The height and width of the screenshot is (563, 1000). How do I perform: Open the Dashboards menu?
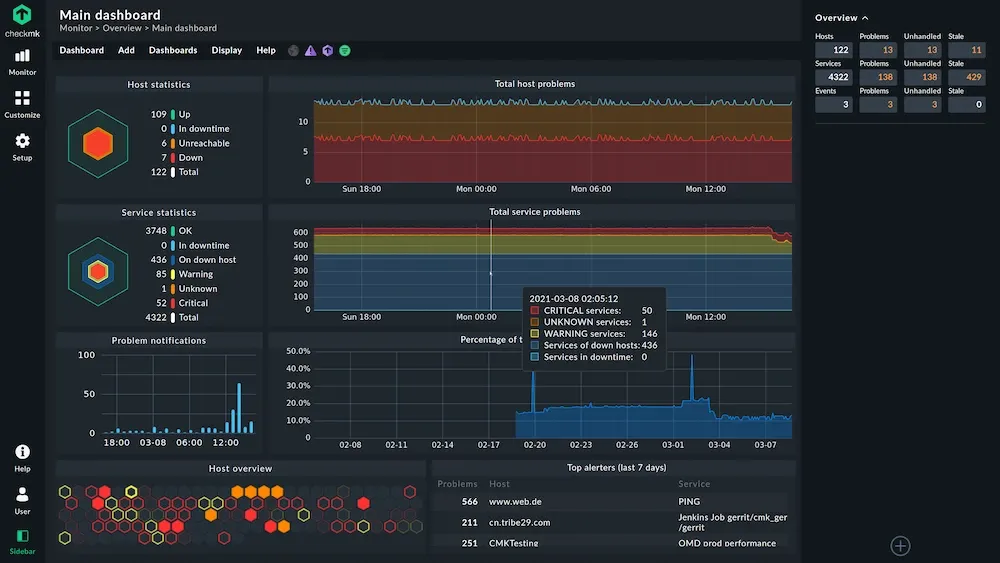tap(173, 50)
